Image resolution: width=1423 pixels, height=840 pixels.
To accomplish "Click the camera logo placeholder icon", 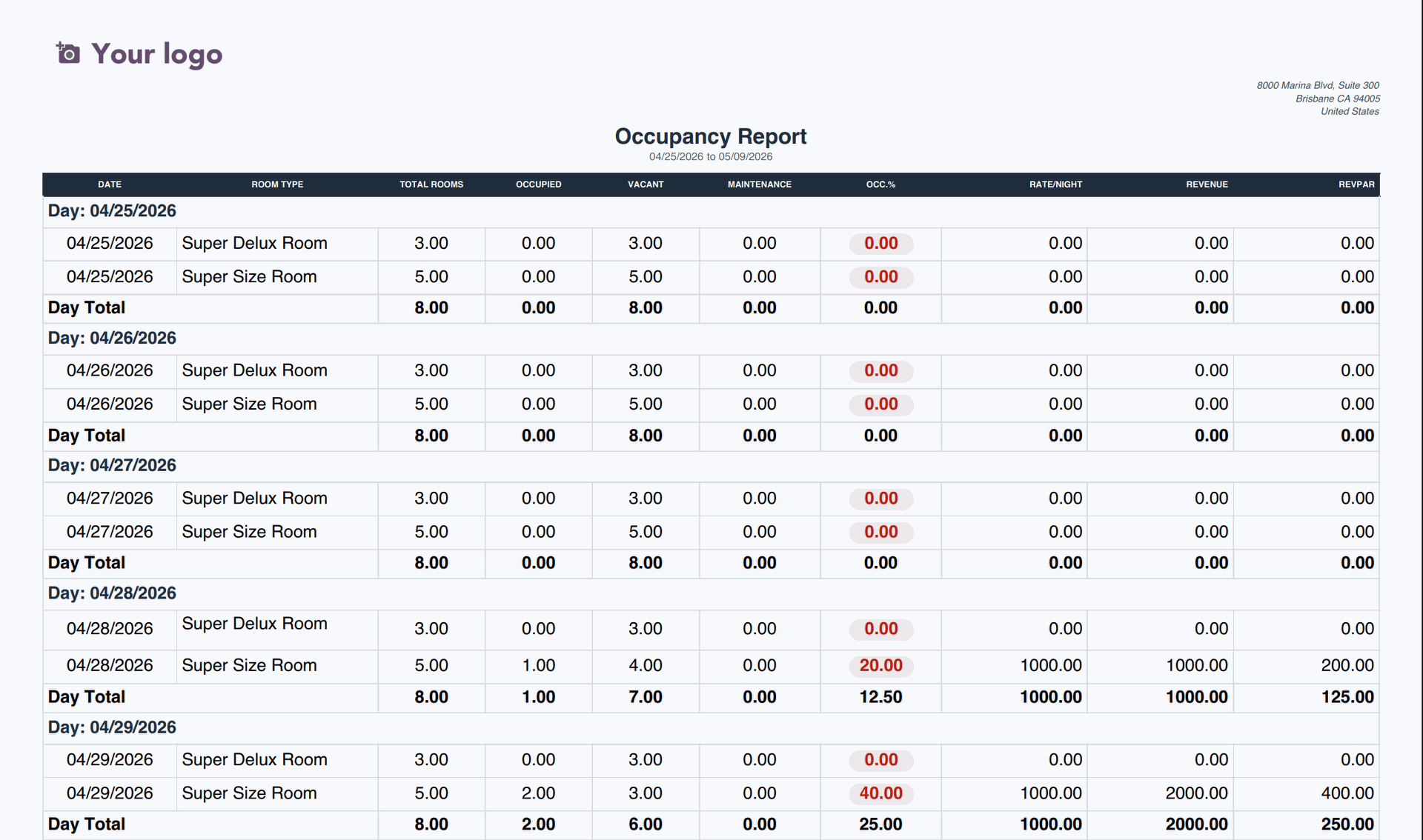I will coord(68,53).
